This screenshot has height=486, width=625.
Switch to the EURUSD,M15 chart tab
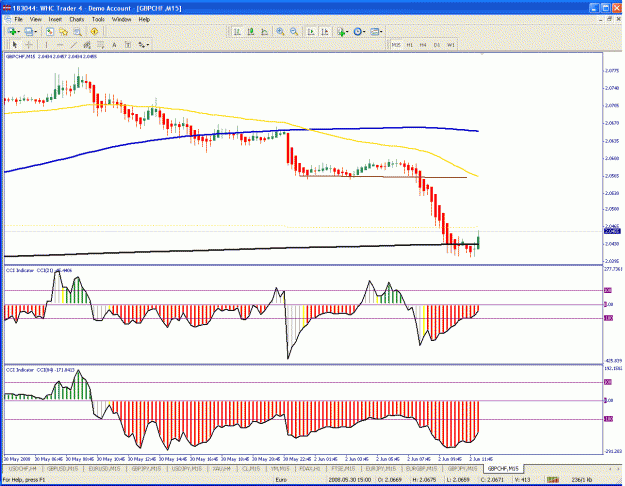coord(104,468)
